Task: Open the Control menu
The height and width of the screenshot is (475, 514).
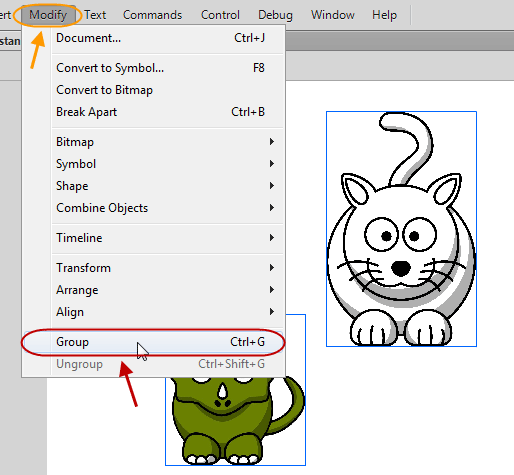Action: point(220,15)
